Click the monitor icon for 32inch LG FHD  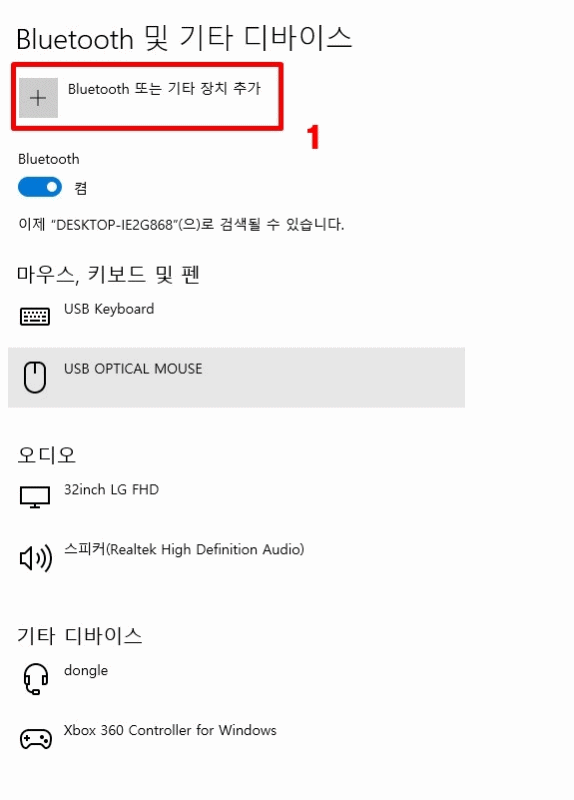35,497
